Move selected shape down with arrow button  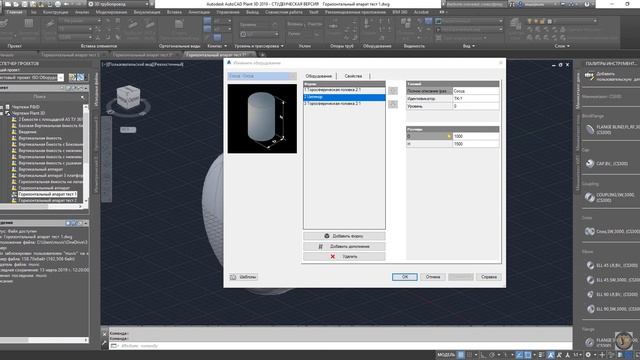[x=393, y=104]
